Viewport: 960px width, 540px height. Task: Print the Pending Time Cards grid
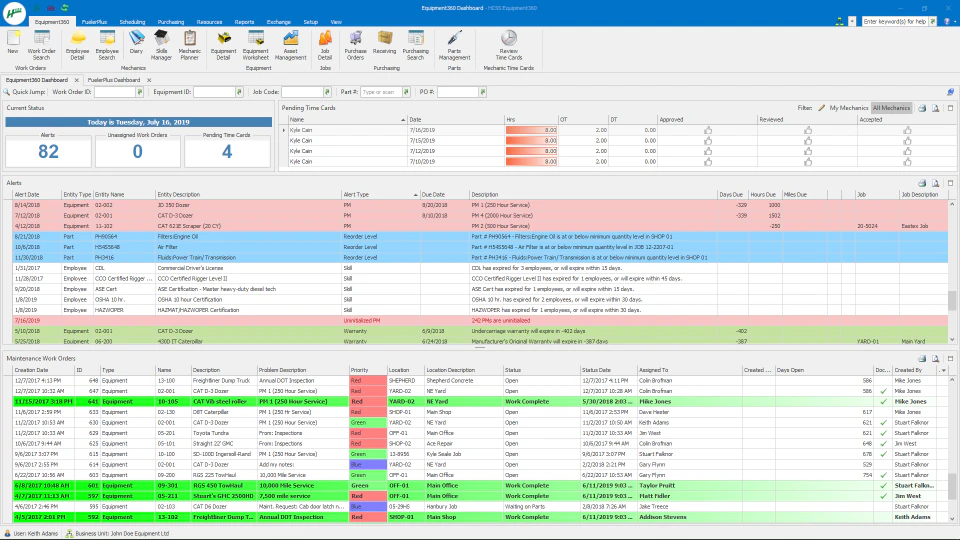point(922,108)
